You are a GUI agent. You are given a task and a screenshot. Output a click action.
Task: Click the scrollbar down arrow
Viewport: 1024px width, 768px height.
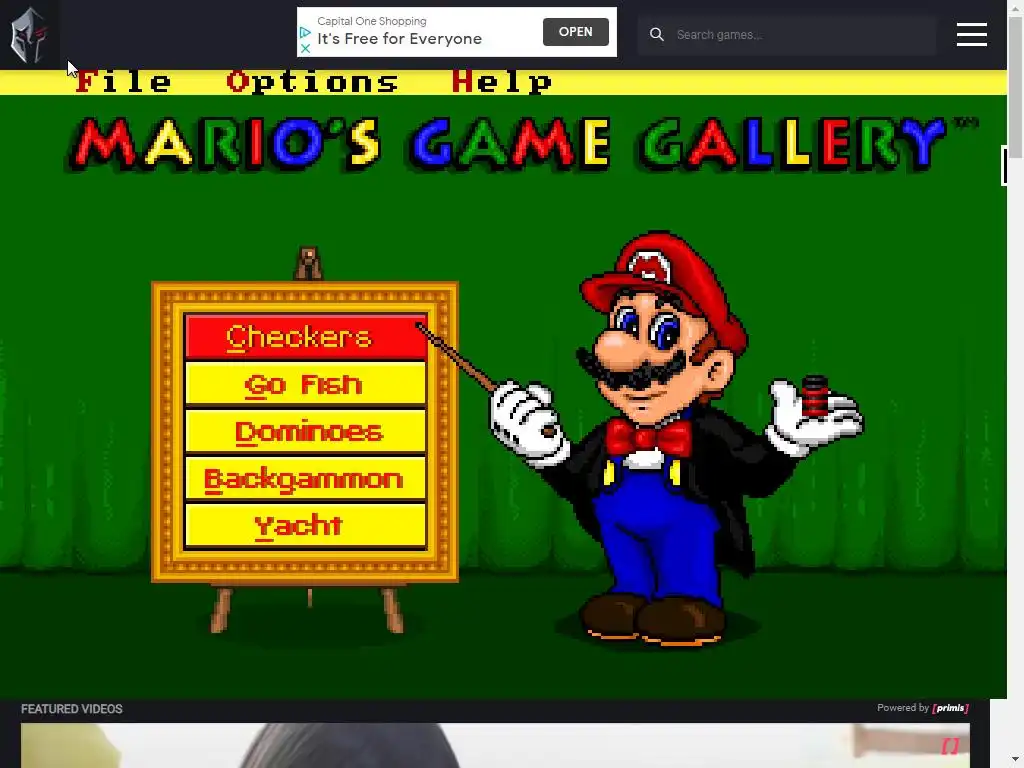tap(1015, 760)
